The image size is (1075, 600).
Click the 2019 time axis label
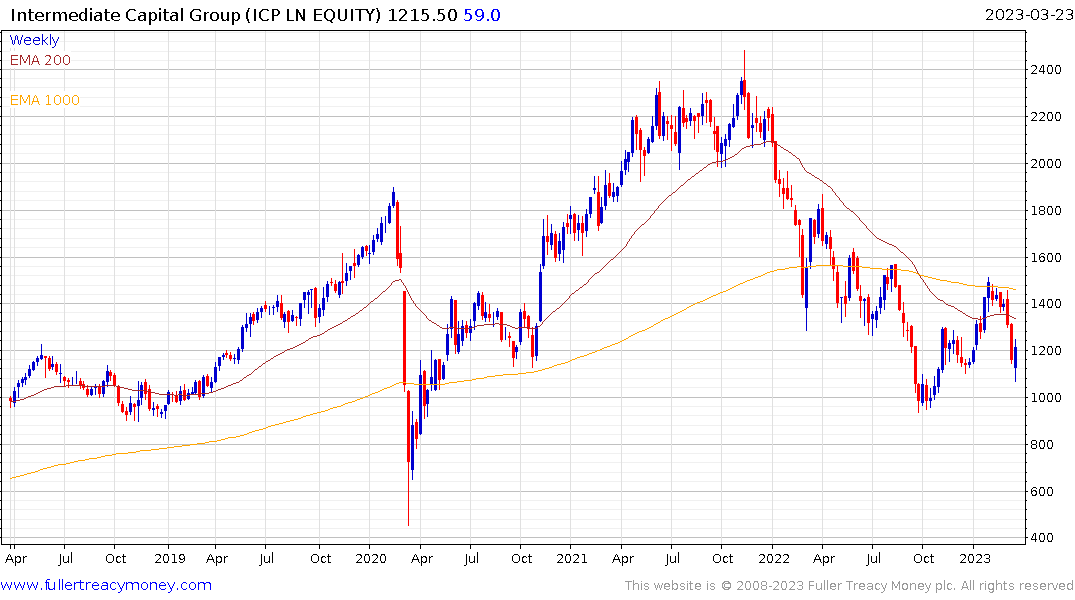pyautogui.click(x=169, y=558)
